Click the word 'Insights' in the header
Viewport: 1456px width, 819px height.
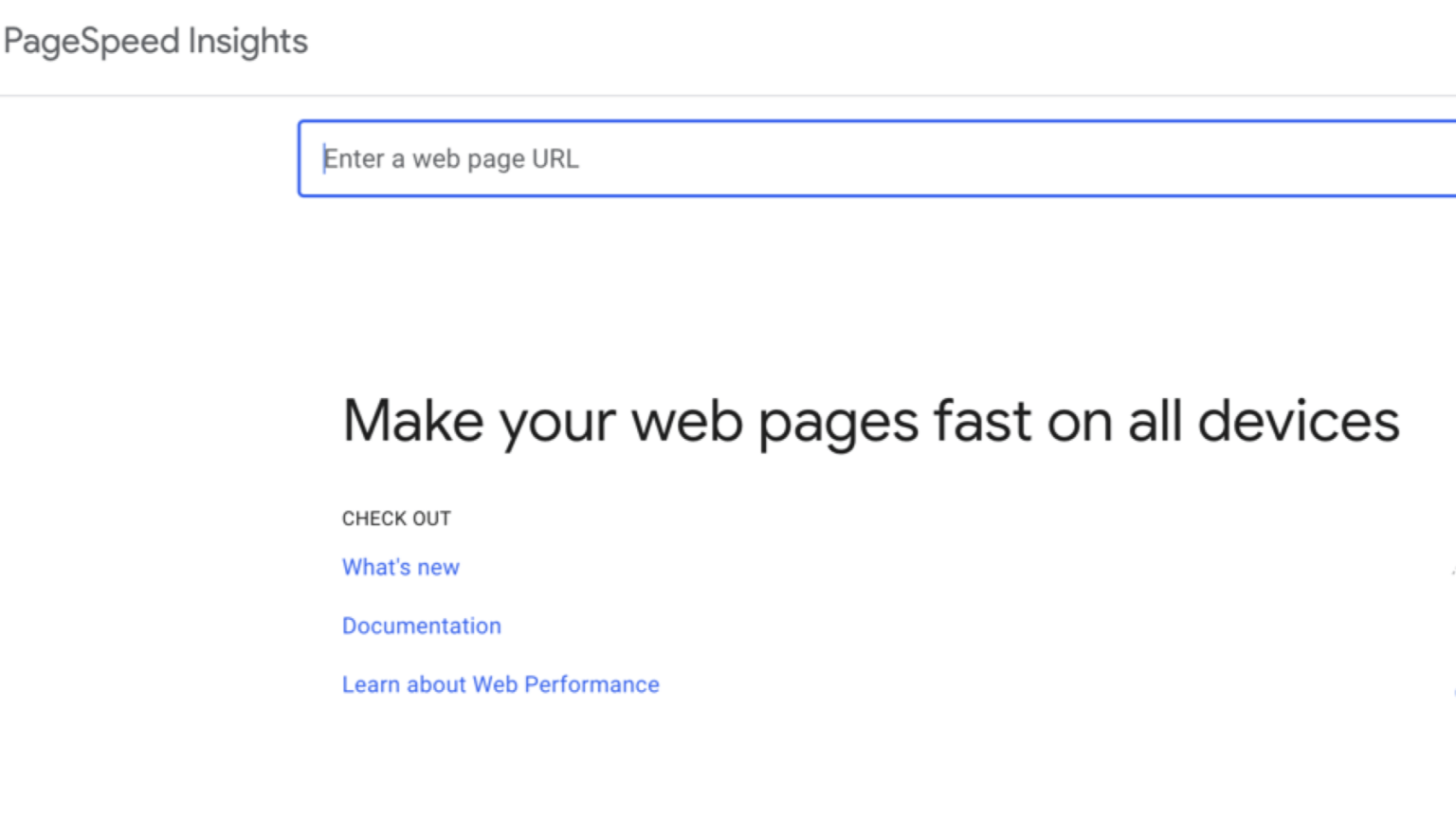tap(247, 42)
